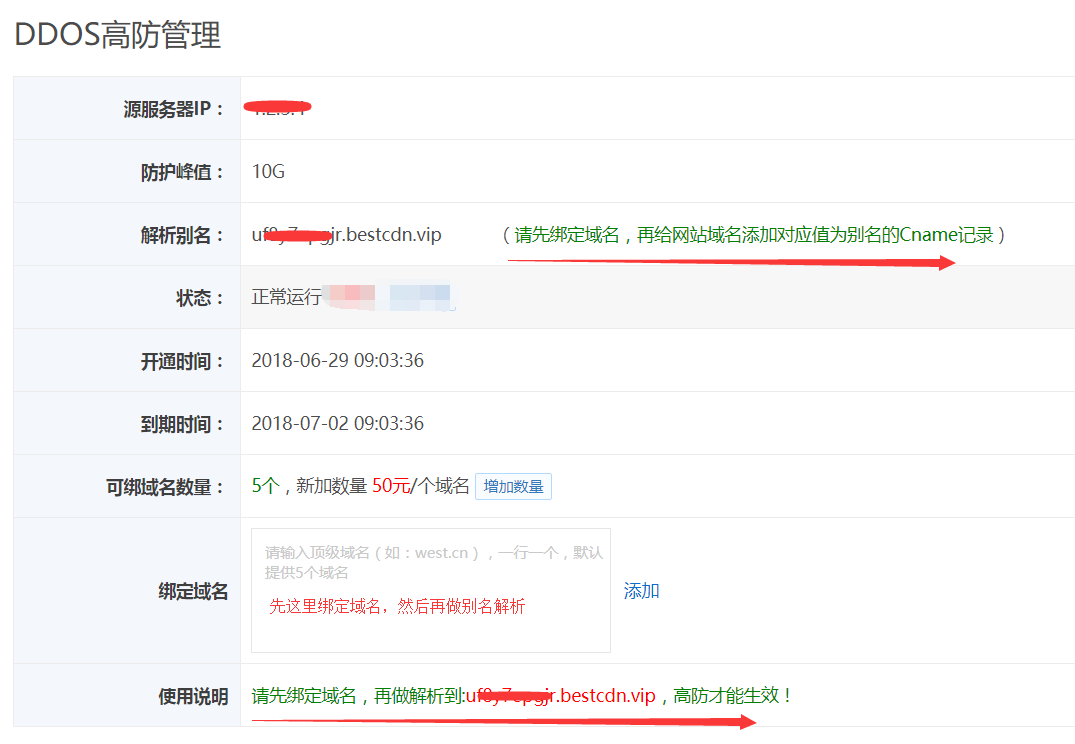
Task: Click the 2018-06-29 09:03:36 activation time
Action: (337, 361)
